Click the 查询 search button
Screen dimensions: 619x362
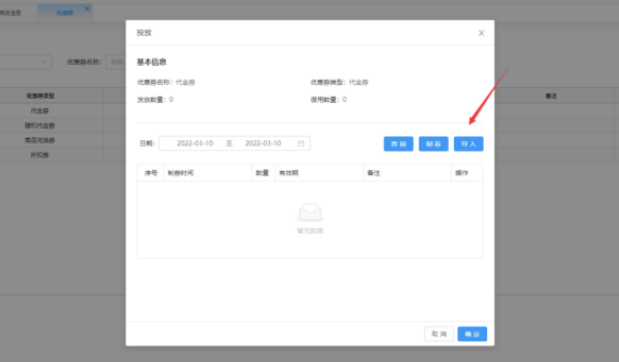(398, 144)
